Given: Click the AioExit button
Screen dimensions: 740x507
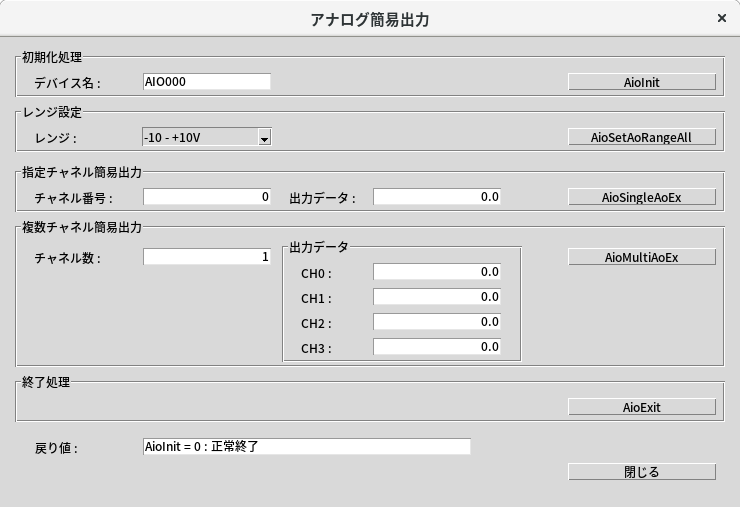Looking at the screenshot, I should [641, 407].
